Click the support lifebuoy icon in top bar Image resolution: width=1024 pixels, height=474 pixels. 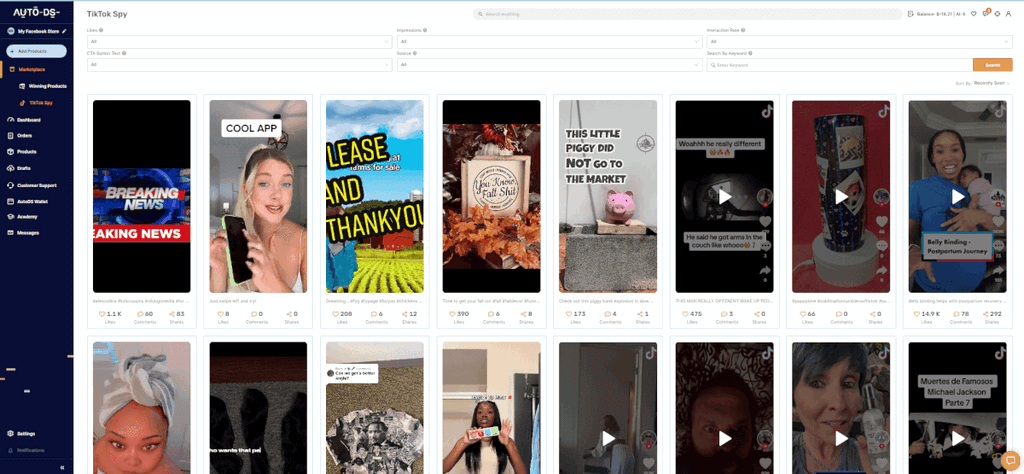[x=997, y=14]
